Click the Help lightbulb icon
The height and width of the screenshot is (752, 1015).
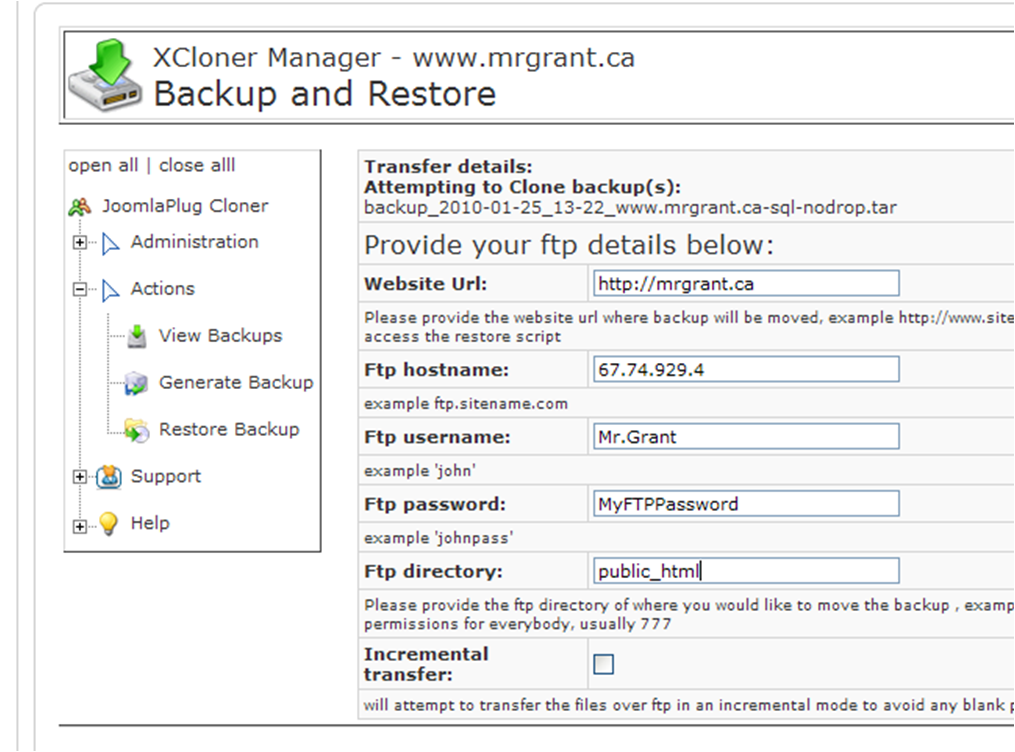click(109, 524)
